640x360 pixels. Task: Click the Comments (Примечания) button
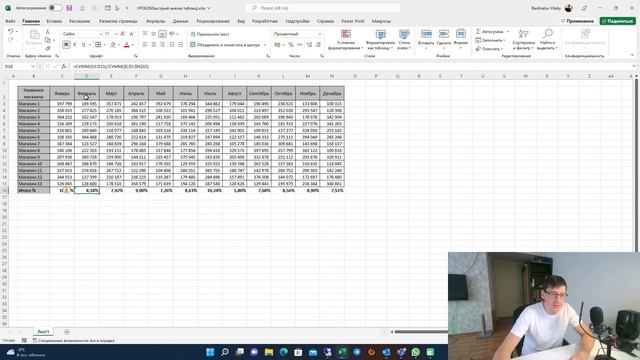(x=577, y=21)
